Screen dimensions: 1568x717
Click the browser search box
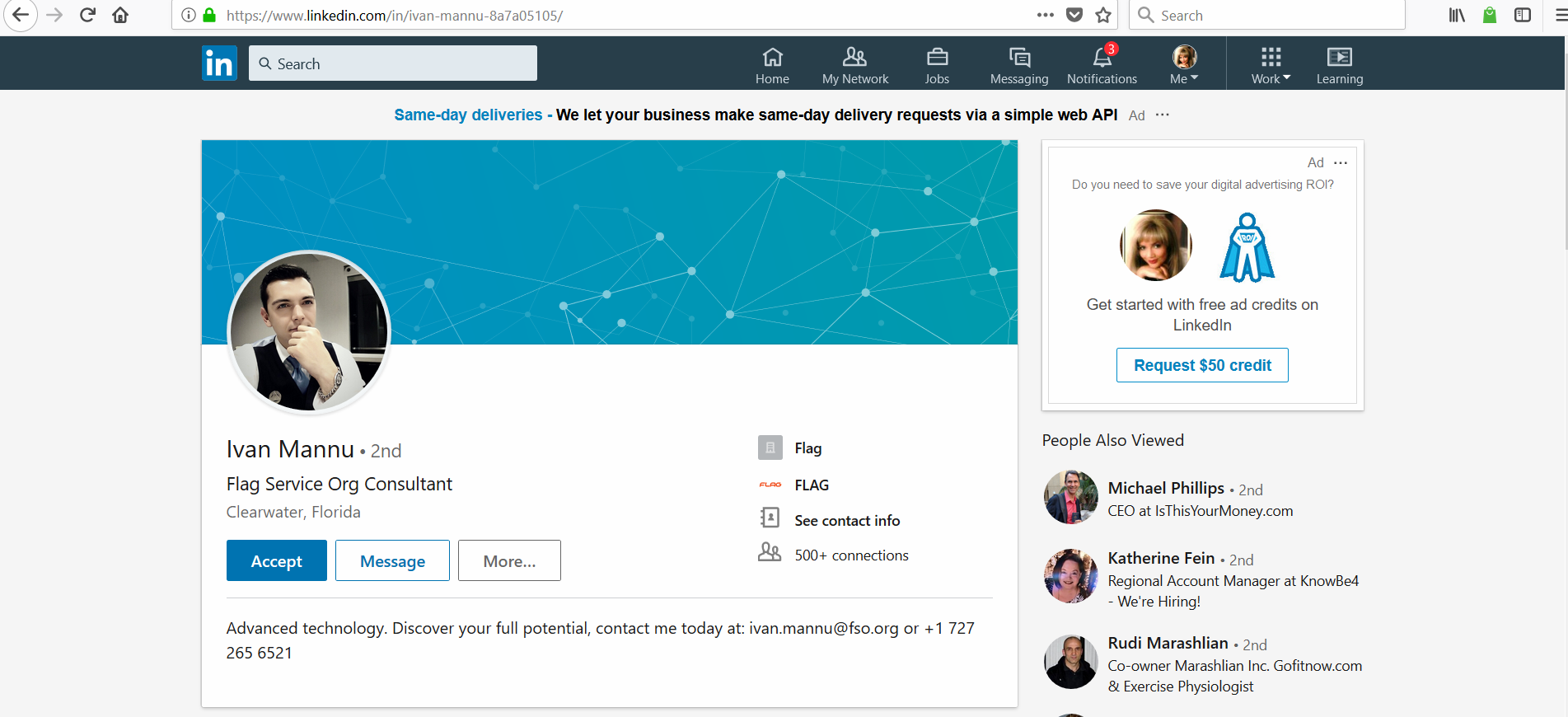(1266, 15)
